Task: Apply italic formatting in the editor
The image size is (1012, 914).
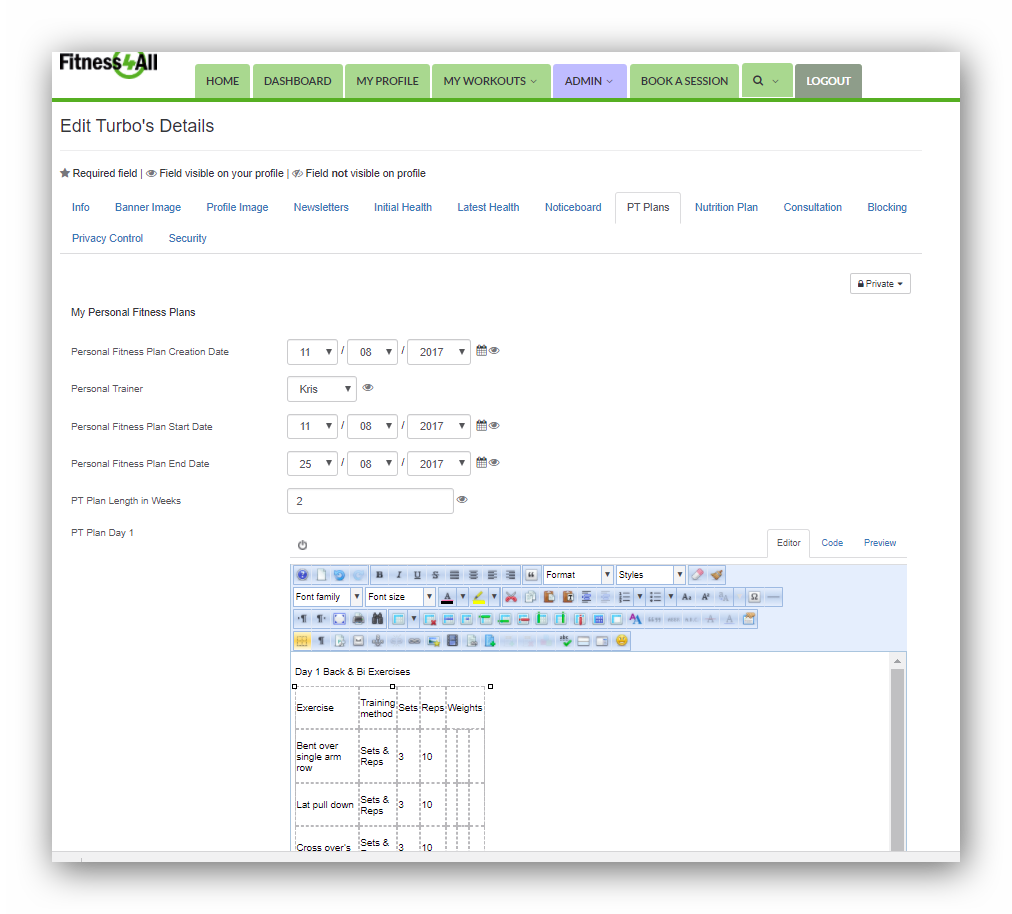Action: [399, 574]
